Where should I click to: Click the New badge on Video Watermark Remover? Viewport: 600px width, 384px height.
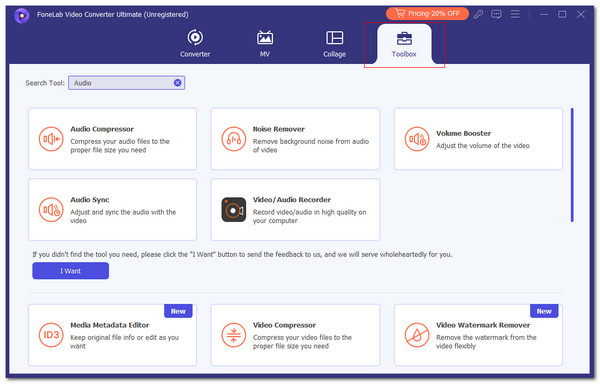(x=544, y=311)
